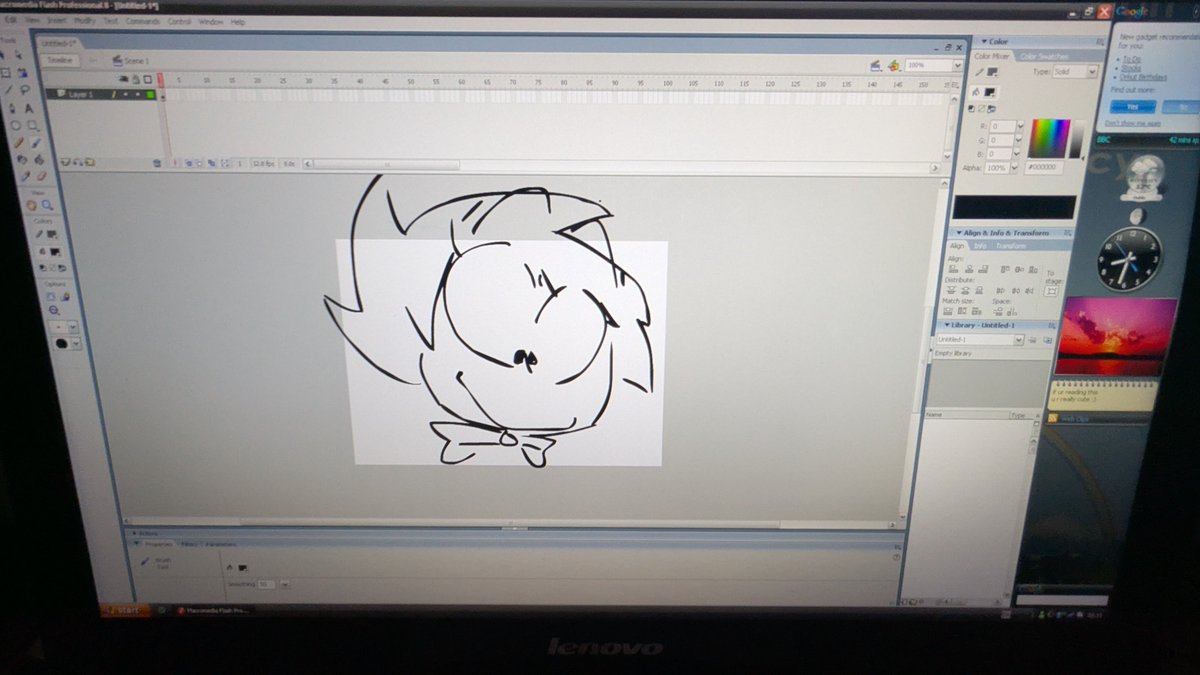Screen dimensions: 1200x675
Task: Toggle Show All Layers as Outlines icon
Action: (x=147, y=79)
